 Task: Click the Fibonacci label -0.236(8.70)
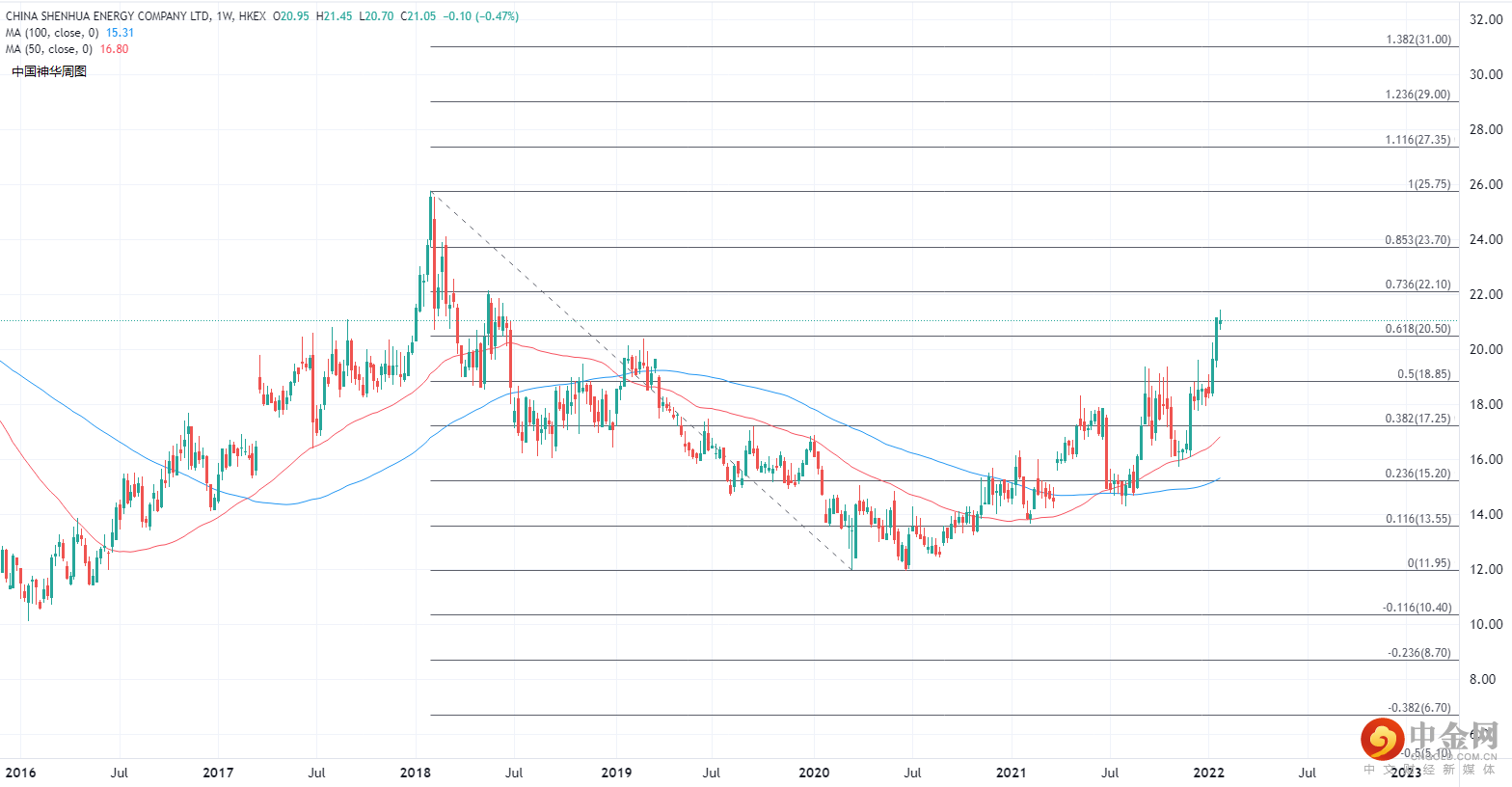tap(1419, 653)
